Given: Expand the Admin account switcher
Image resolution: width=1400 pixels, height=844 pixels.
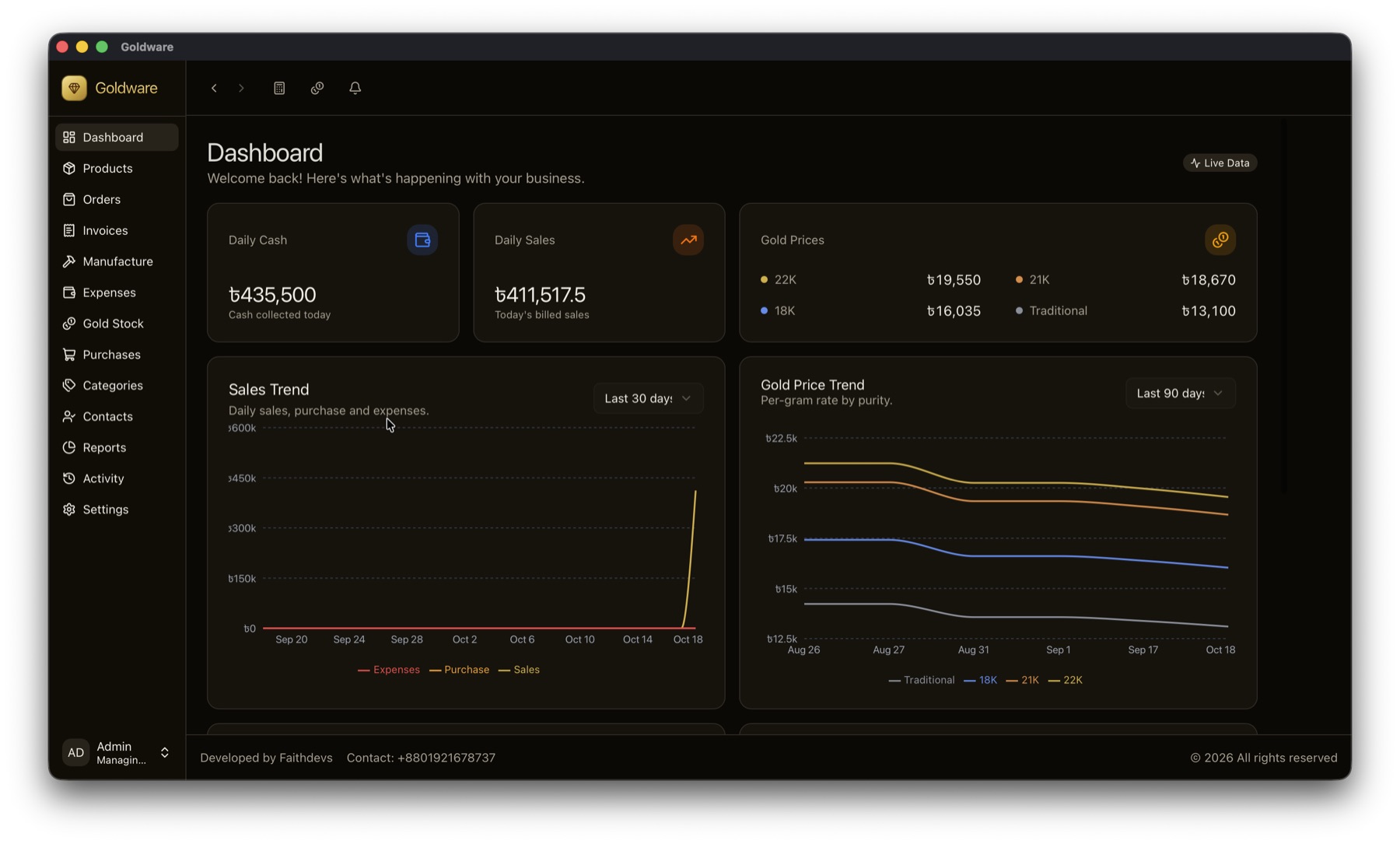Looking at the screenshot, I should [117, 752].
